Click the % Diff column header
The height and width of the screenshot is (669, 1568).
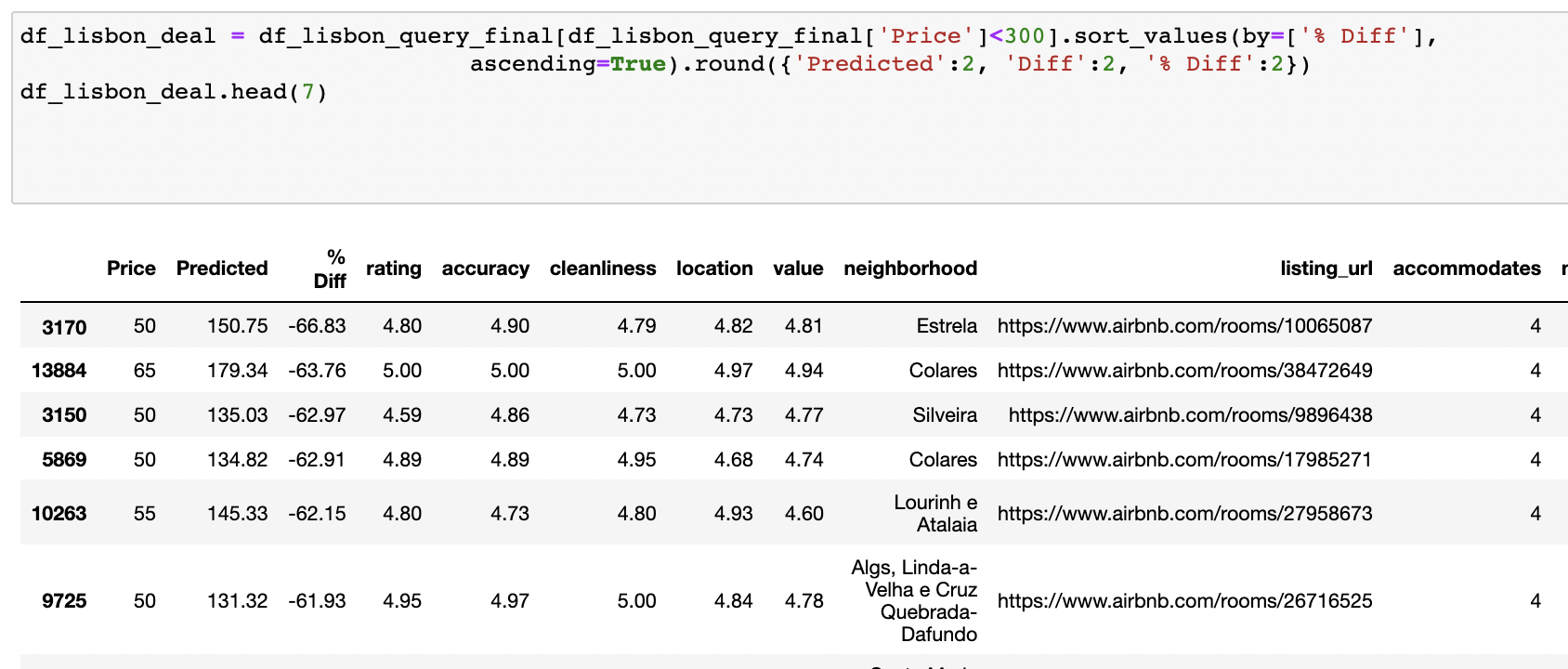click(x=330, y=269)
